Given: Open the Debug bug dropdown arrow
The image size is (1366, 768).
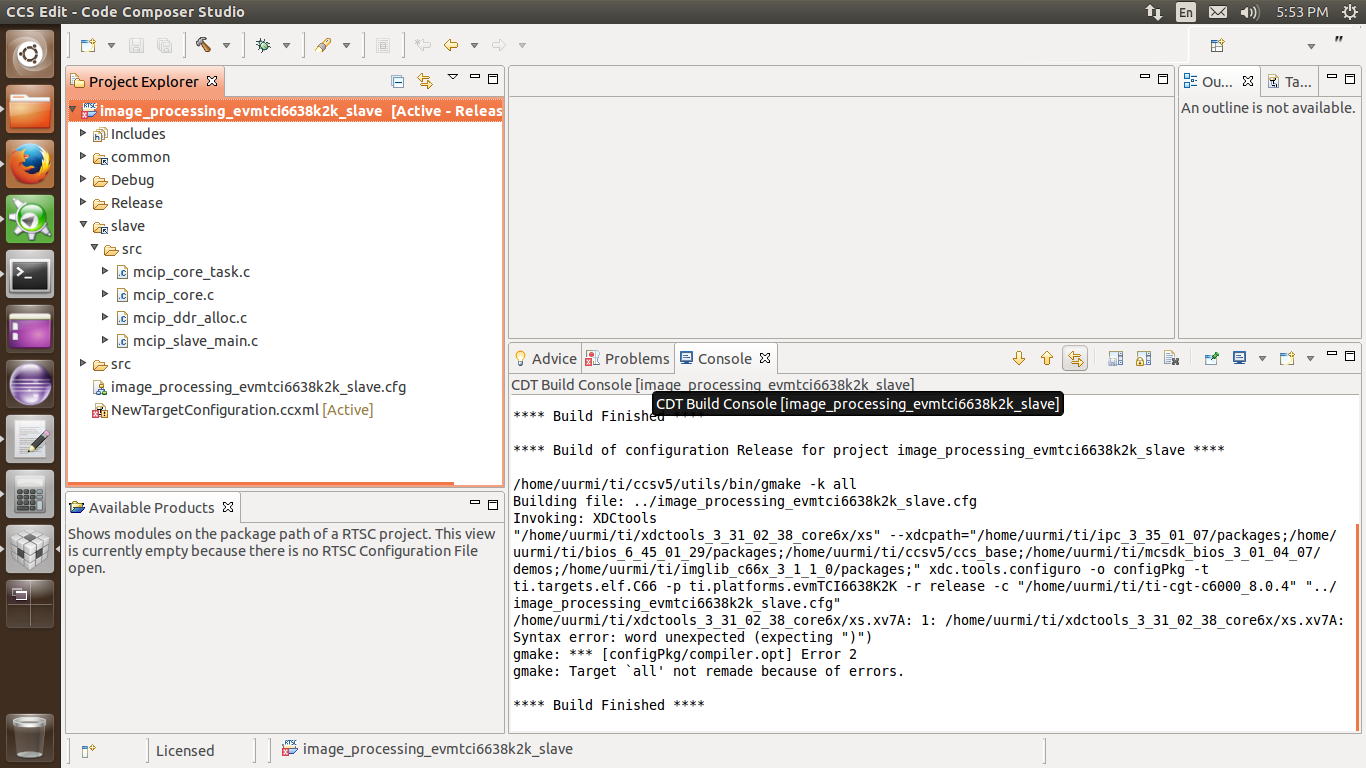Looking at the screenshot, I should (x=286, y=45).
